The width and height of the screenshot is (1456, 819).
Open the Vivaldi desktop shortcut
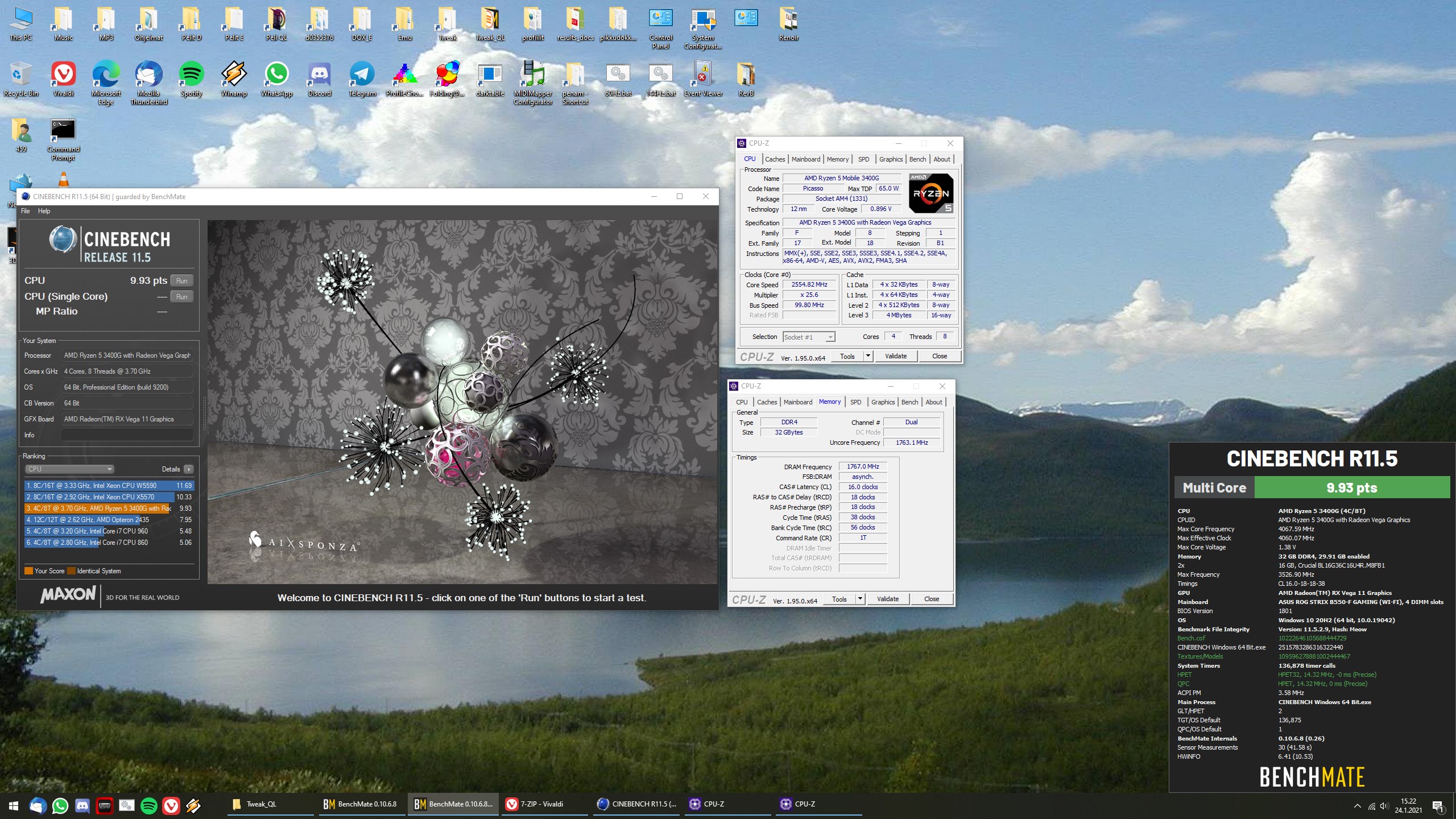click(63, 79)
